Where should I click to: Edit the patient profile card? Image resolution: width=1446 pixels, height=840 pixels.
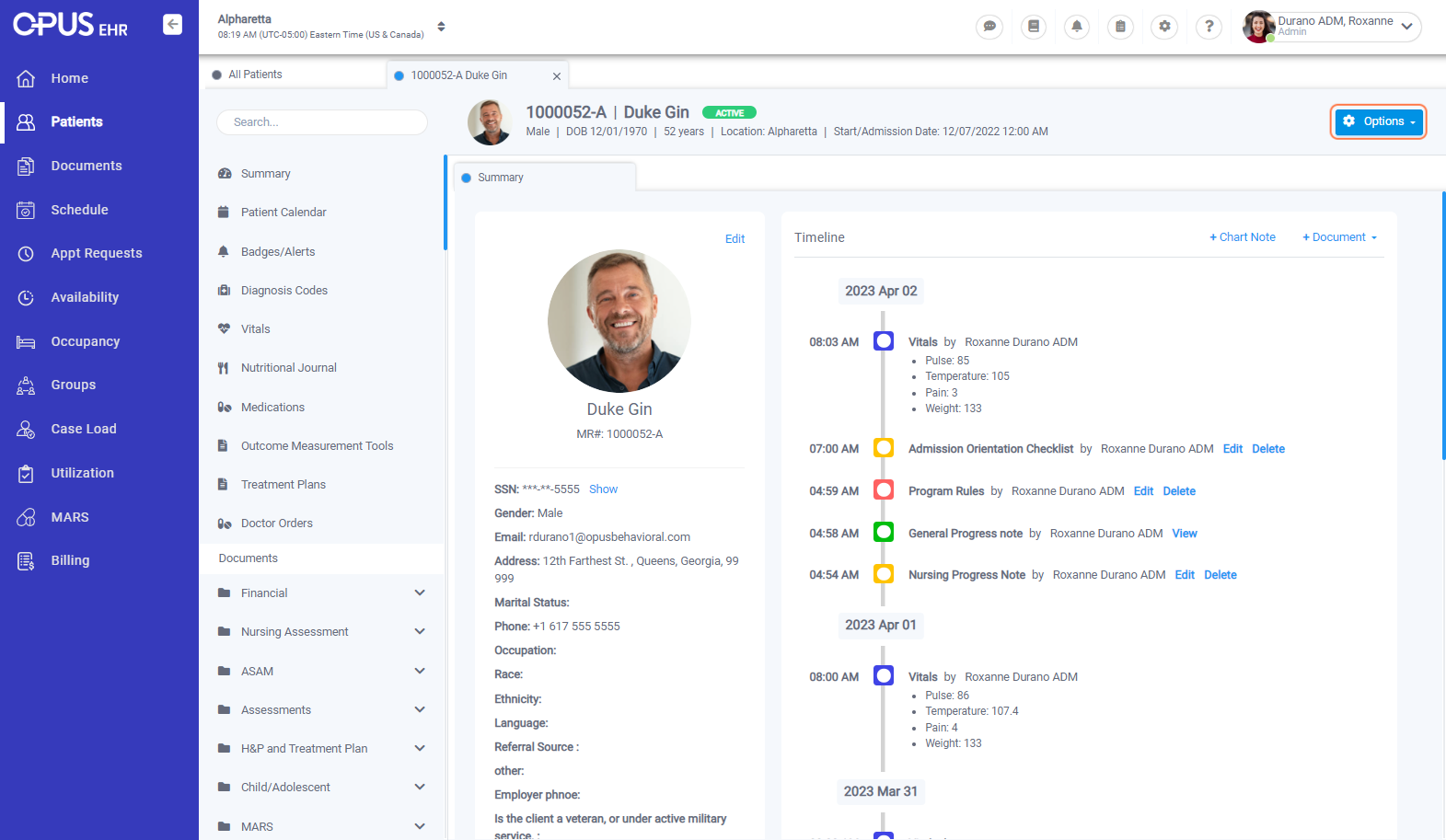tap(735, 238)
